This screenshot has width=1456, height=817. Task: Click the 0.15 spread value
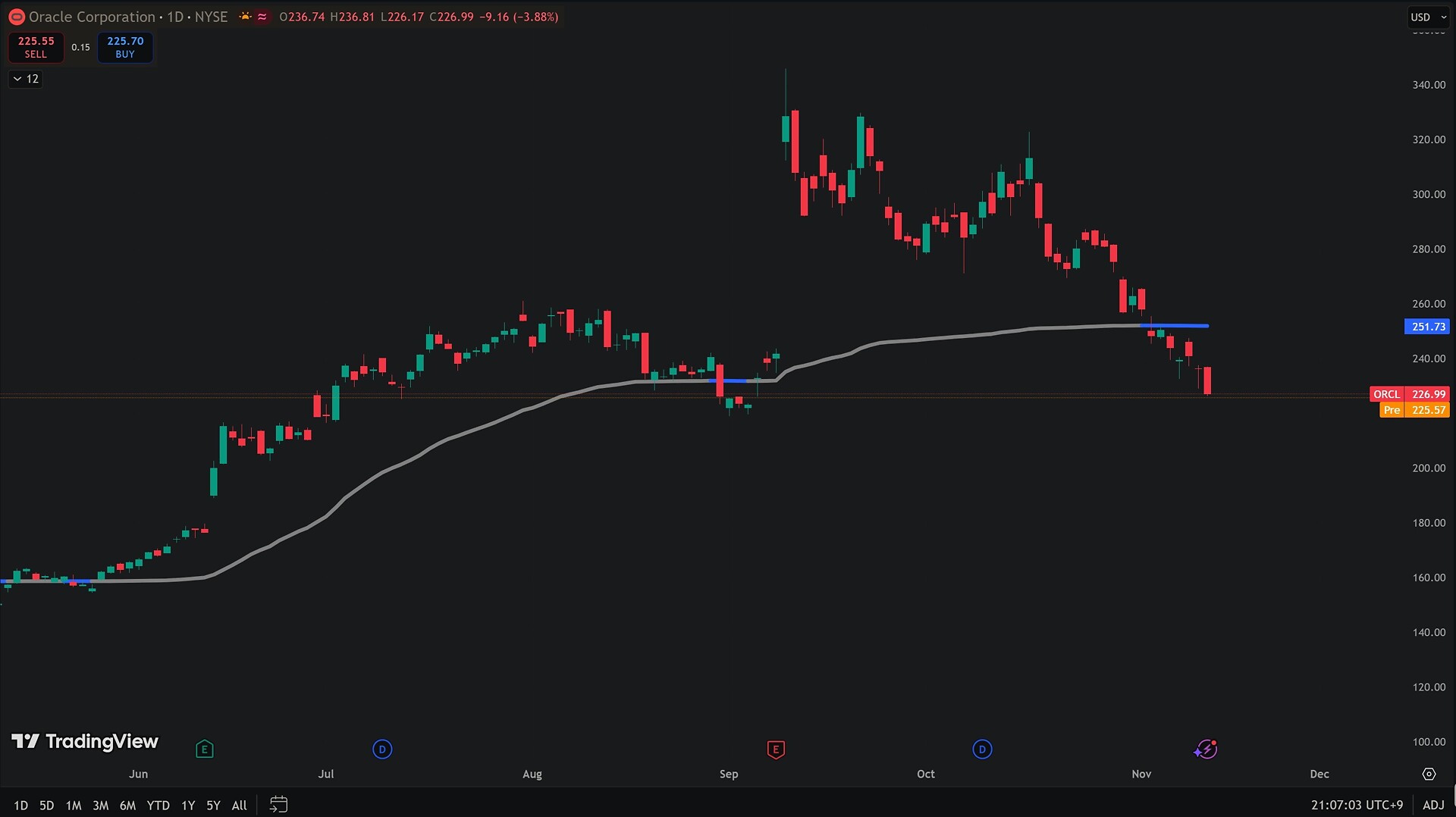[80, 47]
